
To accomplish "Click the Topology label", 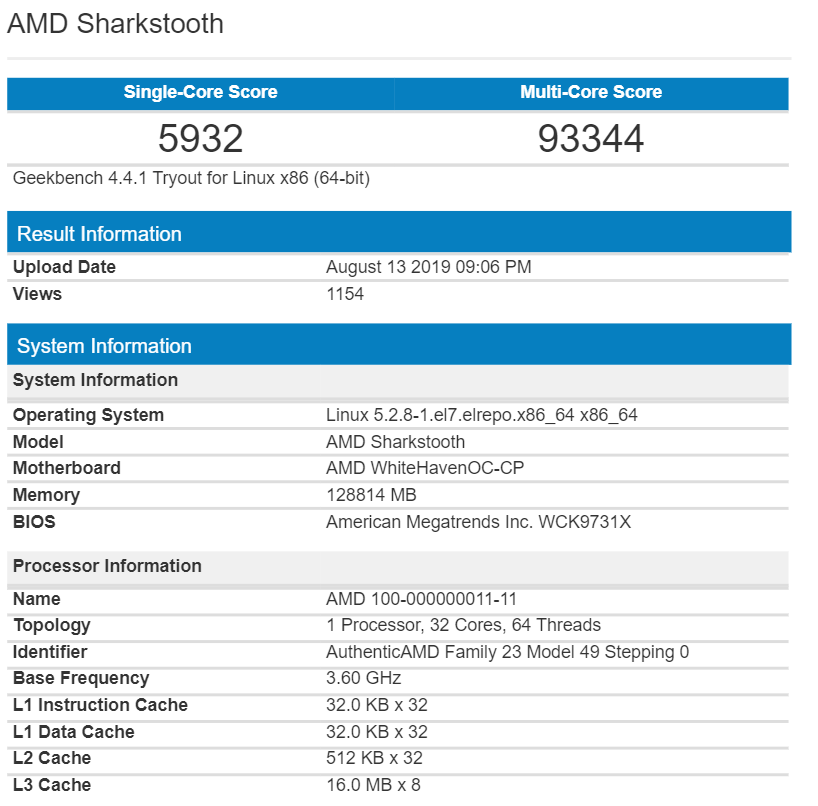I will [52, 625].
